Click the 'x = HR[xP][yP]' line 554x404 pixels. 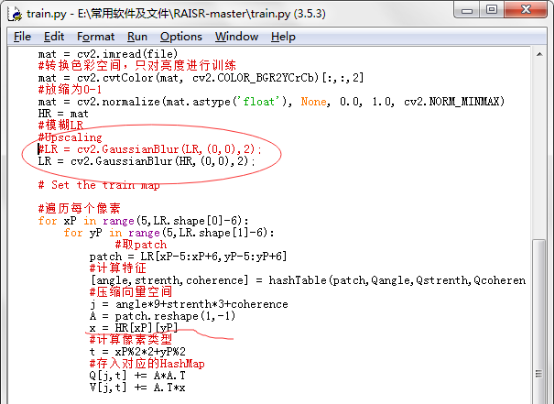click(x=134, y=328)
